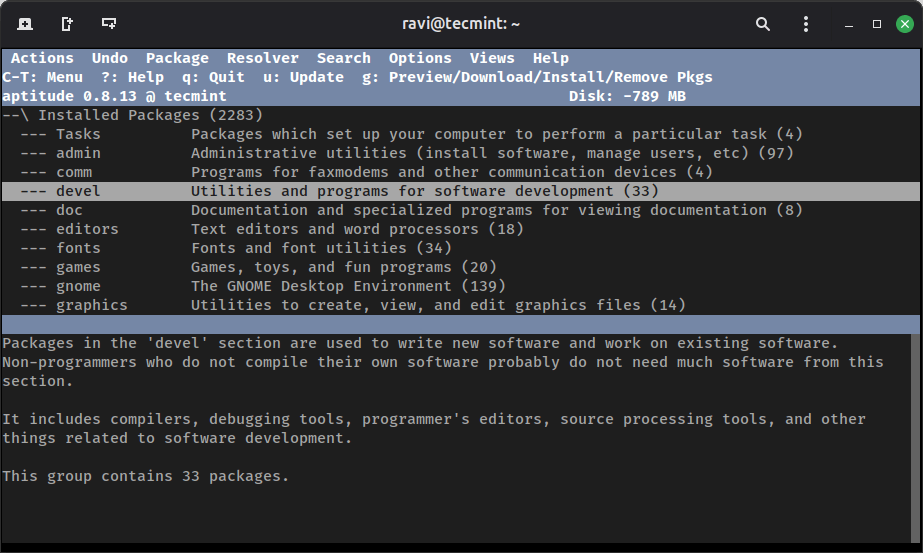Click the new terminal tab icon

[x=25, y=23]
